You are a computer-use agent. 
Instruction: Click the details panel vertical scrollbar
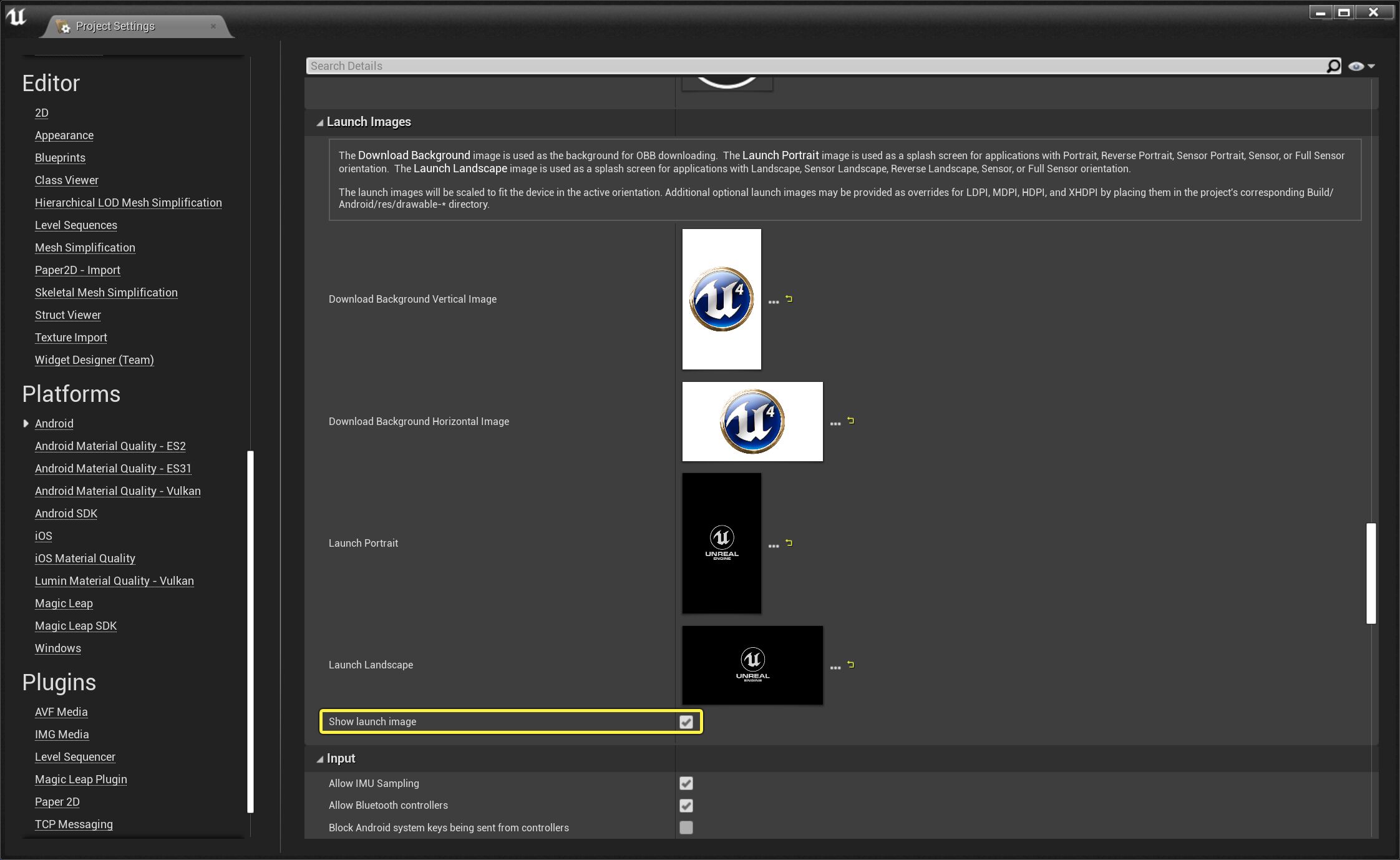(1371, 573)
